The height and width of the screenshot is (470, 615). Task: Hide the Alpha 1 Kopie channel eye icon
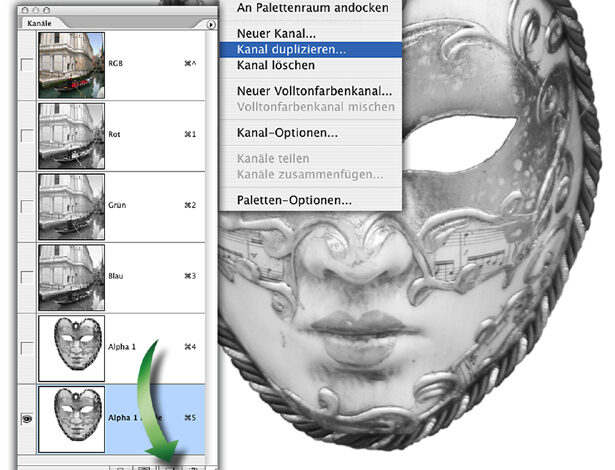tap(27, 419)
